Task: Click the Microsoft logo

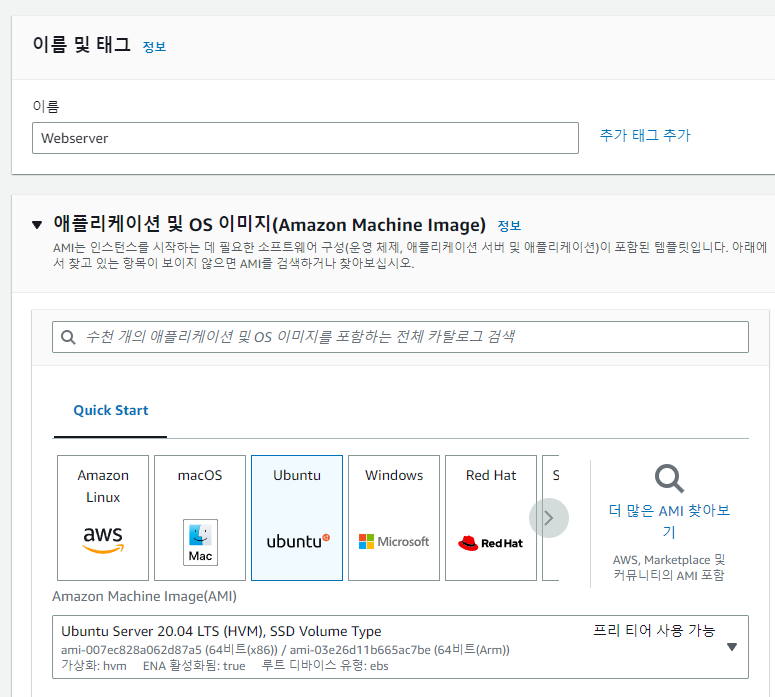Action: click(394, 542)
